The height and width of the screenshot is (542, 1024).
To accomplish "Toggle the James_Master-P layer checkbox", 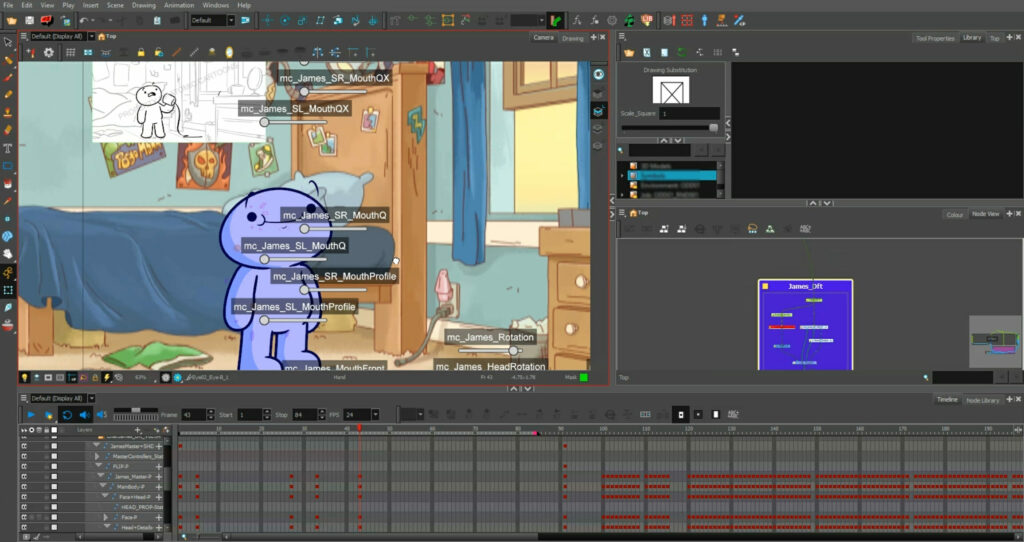I will 54,477.
